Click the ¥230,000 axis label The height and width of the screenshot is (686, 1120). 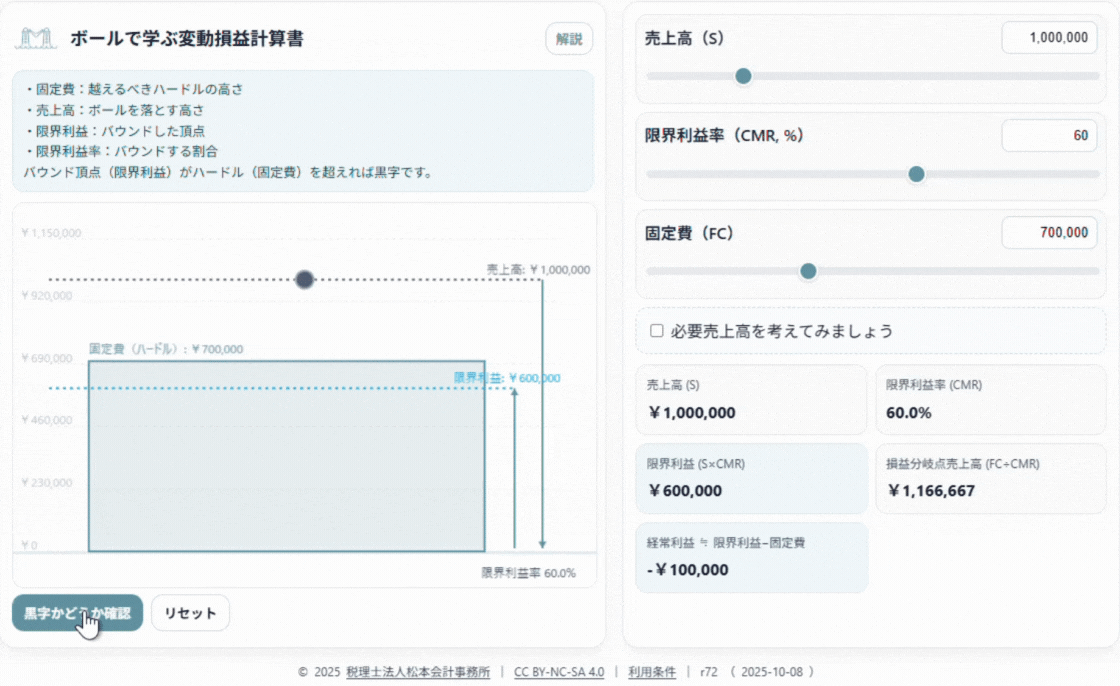pyautogui.click(x=46, y=483)
